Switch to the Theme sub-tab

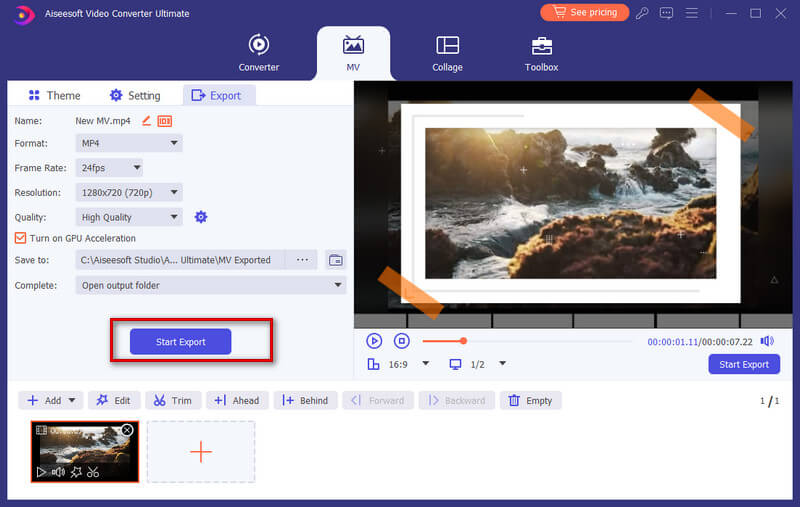pos(54,95)
